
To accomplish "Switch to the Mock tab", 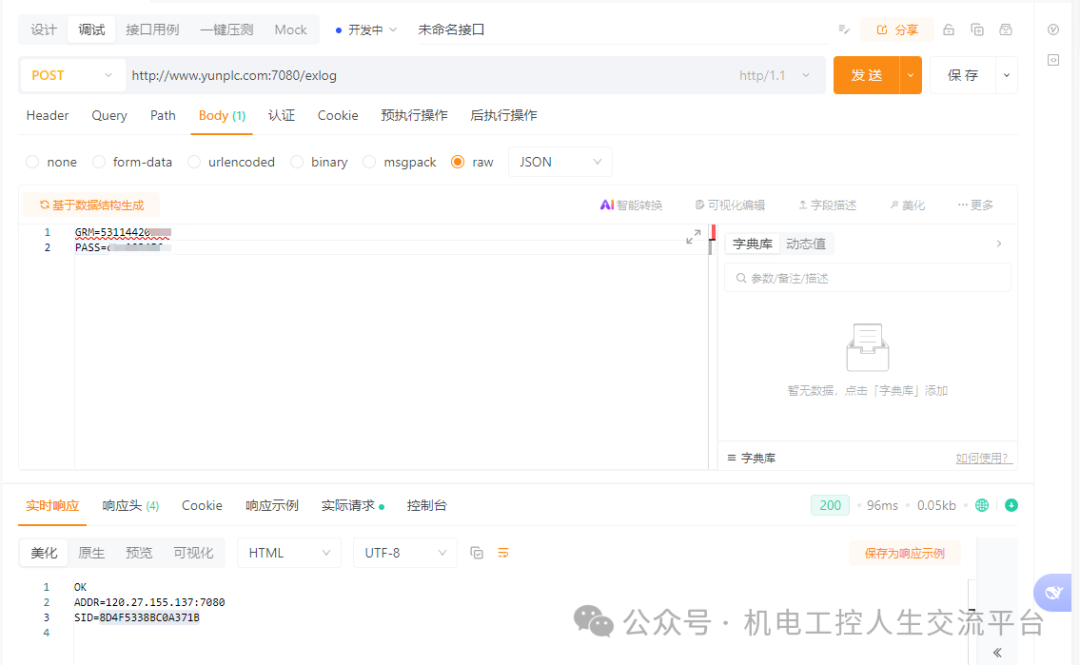I will [x=291, y=30].
